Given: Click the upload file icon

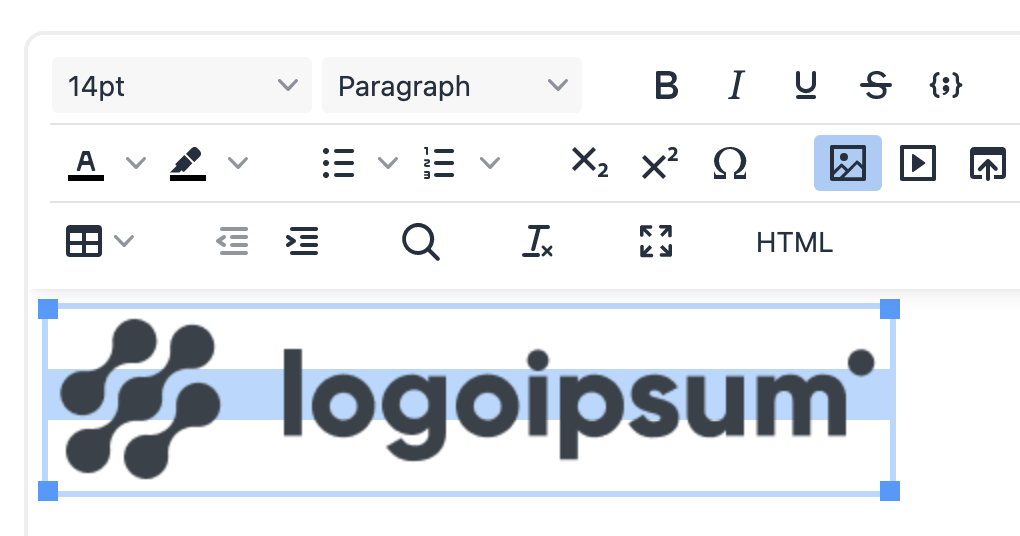Looking at the screenshot, I should click(987, 162).
